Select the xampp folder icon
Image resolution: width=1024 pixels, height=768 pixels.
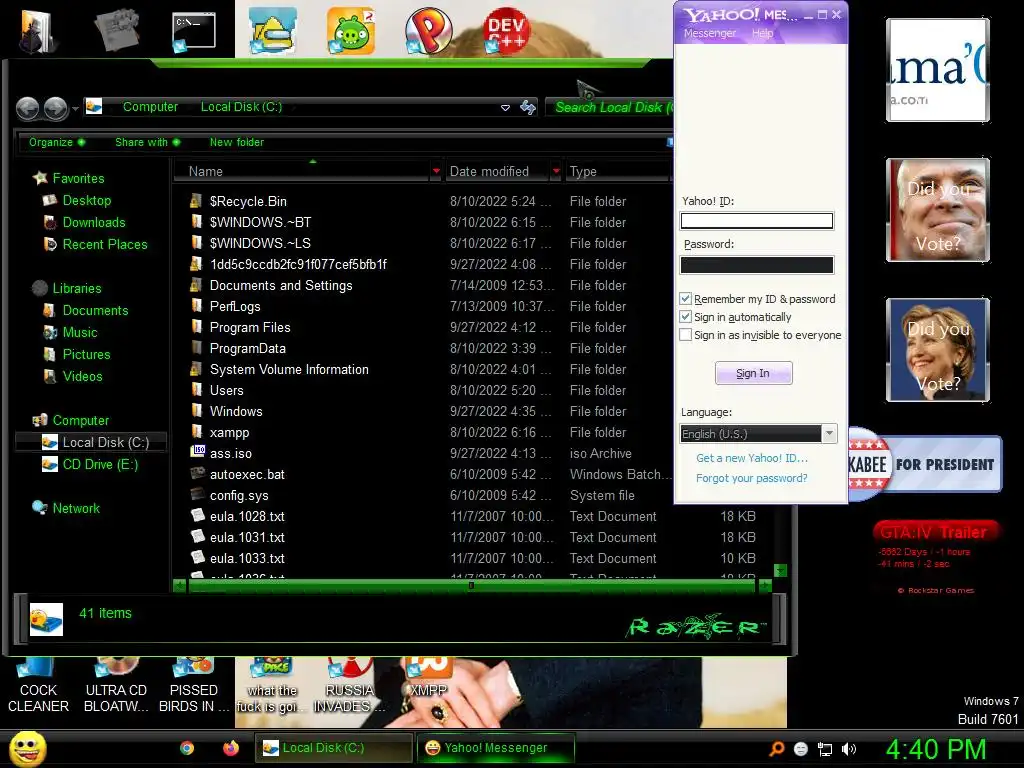pyautogui.click(x=197, y=431)
